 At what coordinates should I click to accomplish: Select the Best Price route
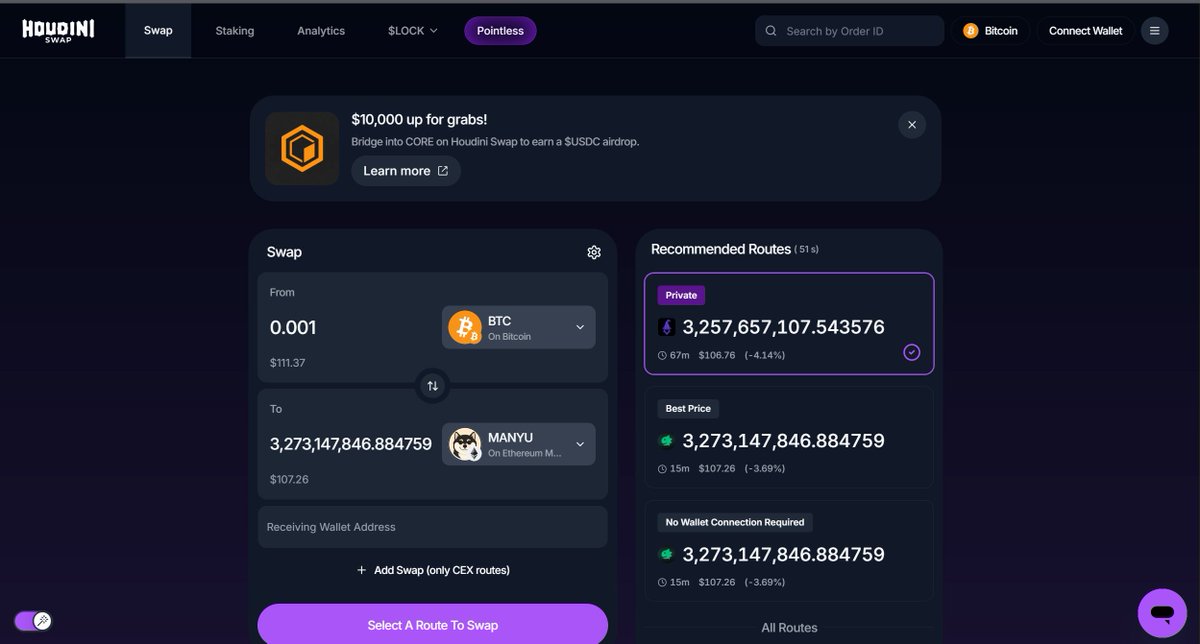(789, 437)
